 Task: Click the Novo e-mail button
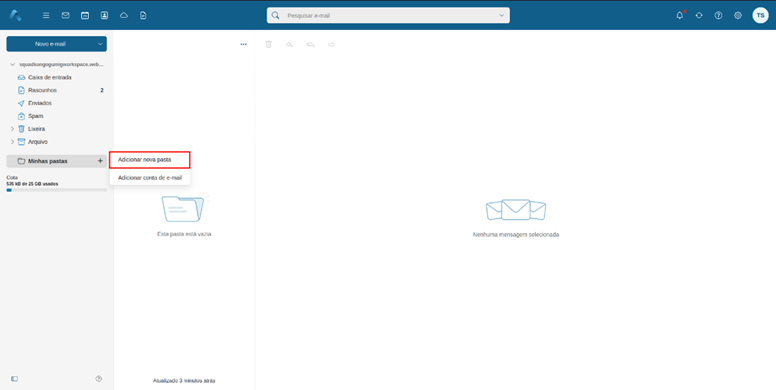pos(50,44)
